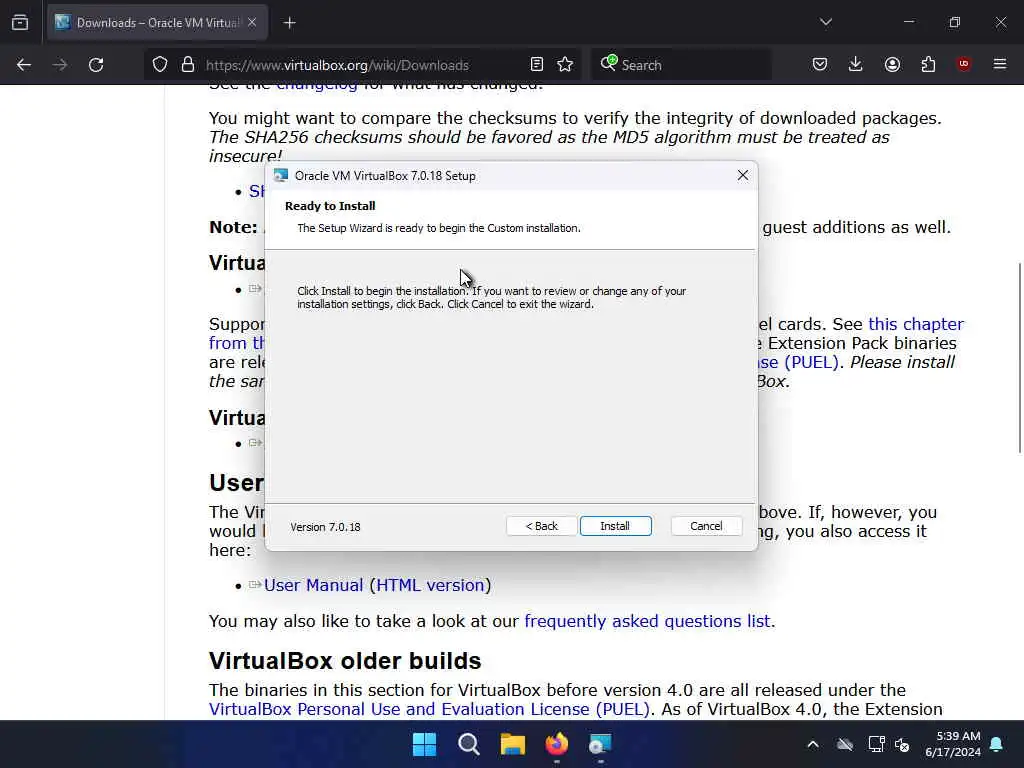Show hidden system tray icons
The image size is (1024, 768).
(813, 744)
